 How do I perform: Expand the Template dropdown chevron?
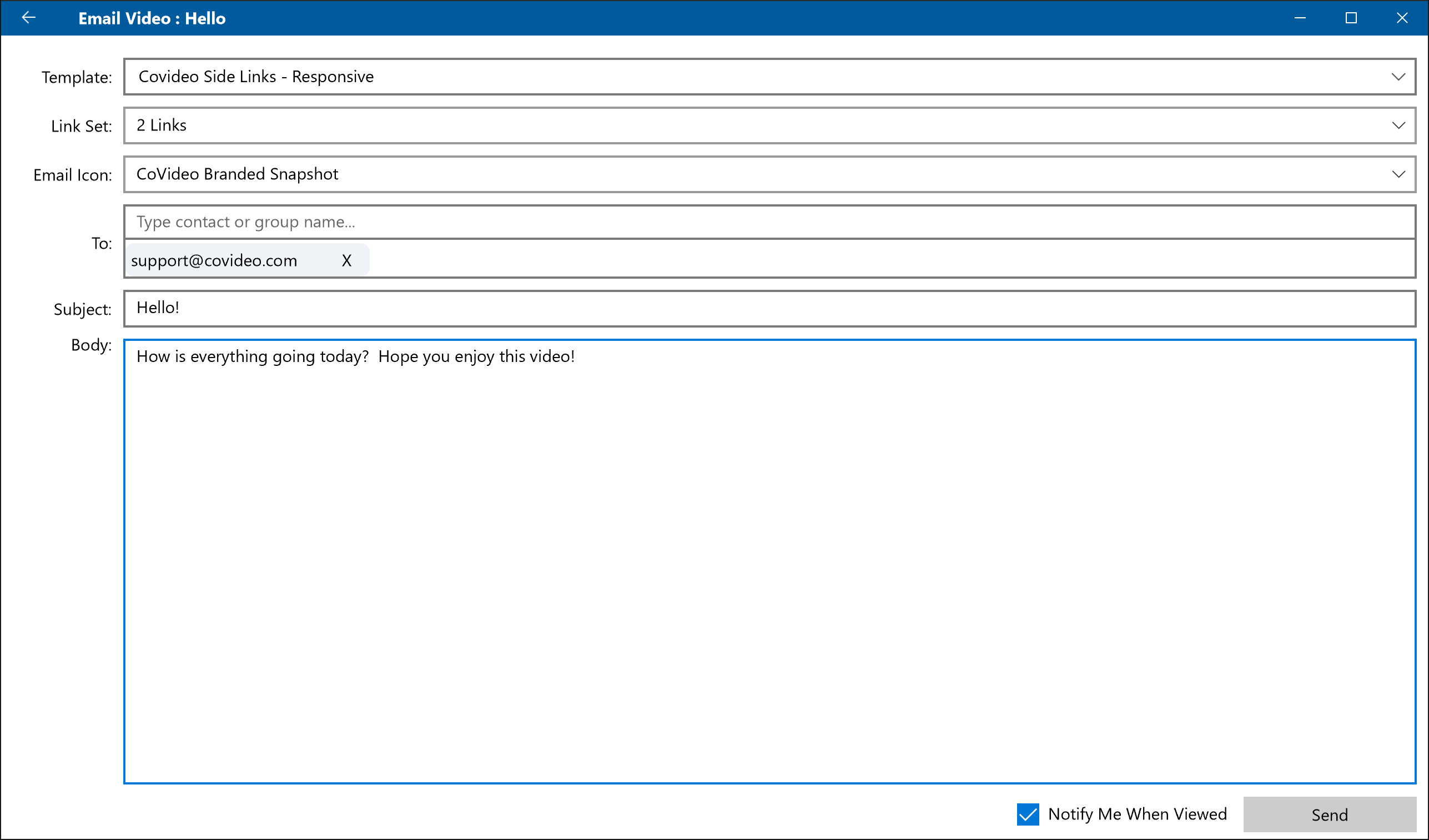pos(1398,77)
